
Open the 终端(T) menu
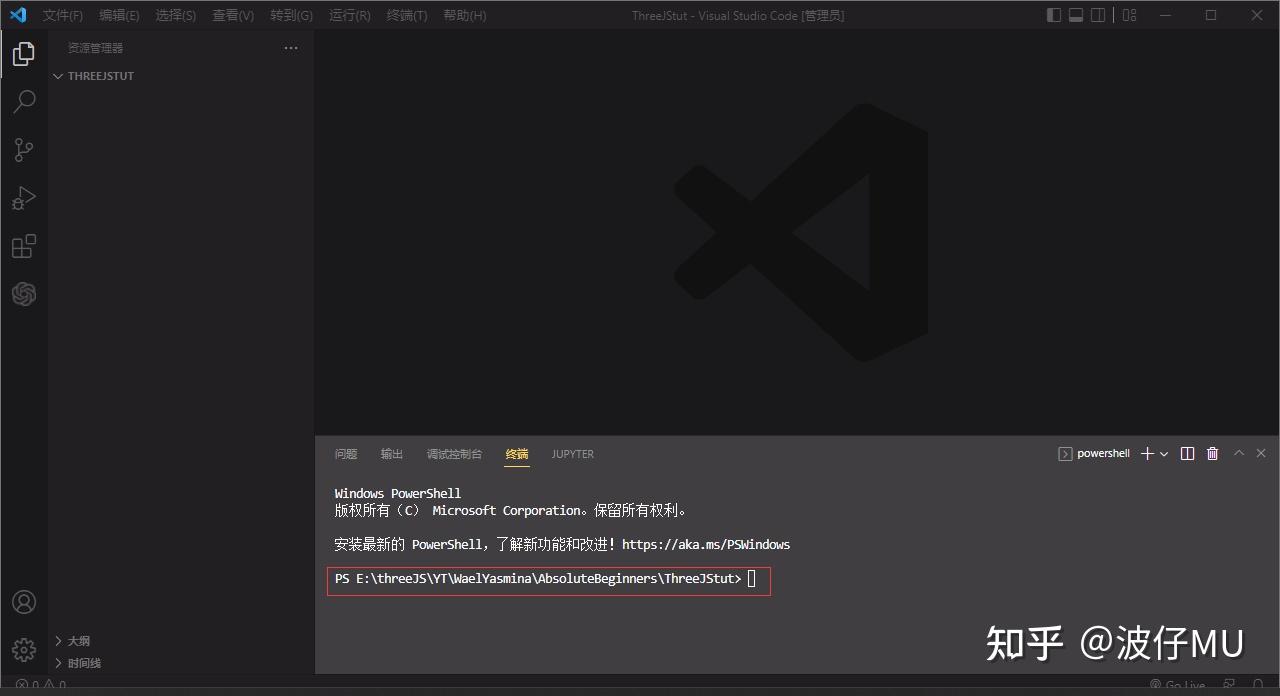tap(405, 15)
